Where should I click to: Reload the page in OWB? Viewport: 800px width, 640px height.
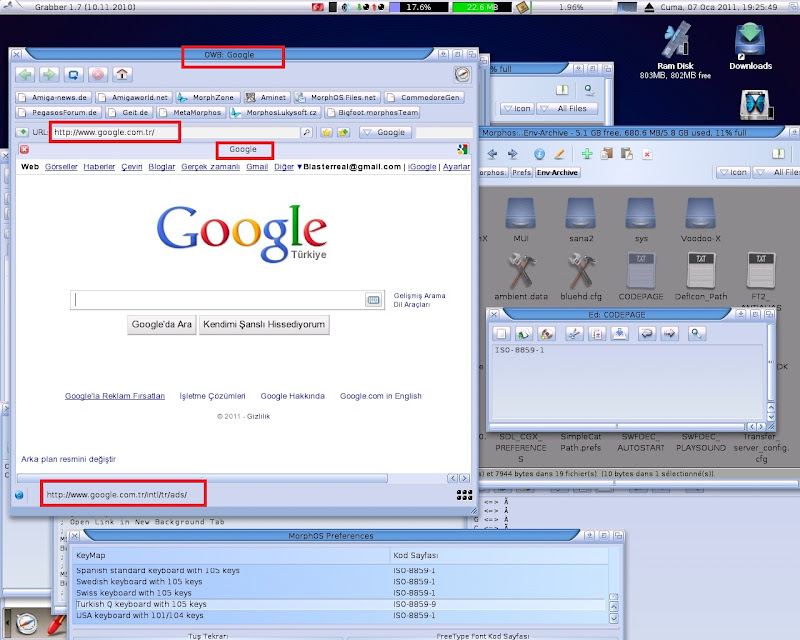coord(73,75)
